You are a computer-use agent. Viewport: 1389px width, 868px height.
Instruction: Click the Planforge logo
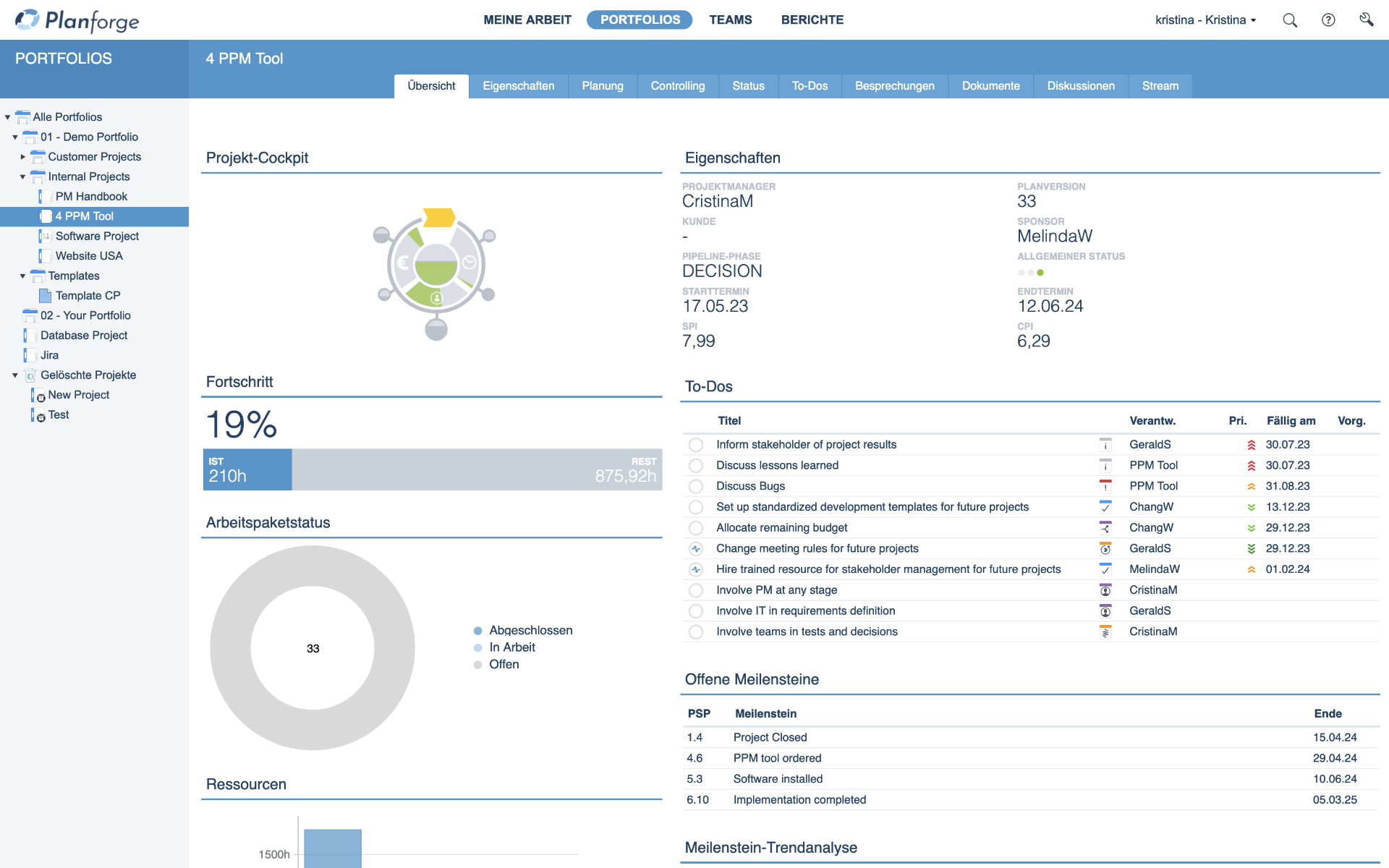pos(75,20)
